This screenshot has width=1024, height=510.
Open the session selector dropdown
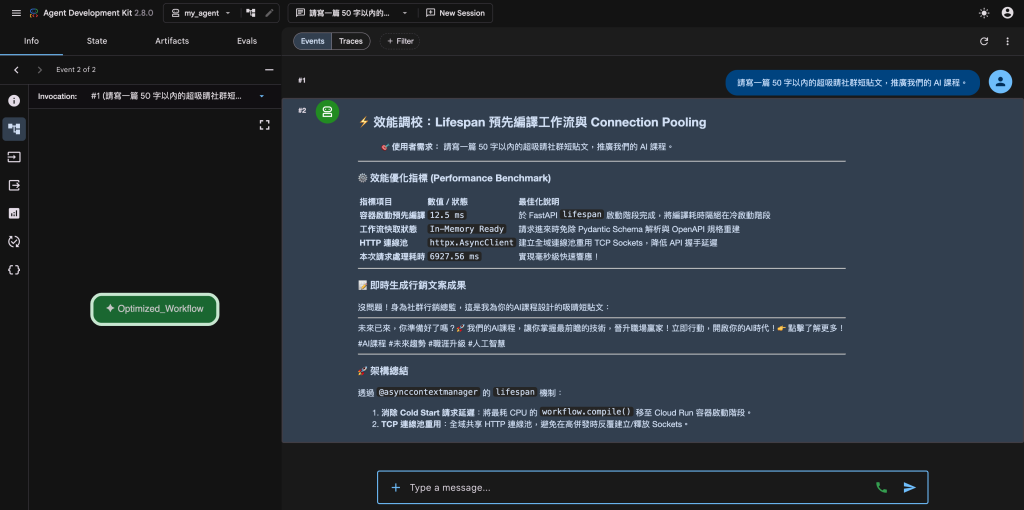click(x=352, y=13)
